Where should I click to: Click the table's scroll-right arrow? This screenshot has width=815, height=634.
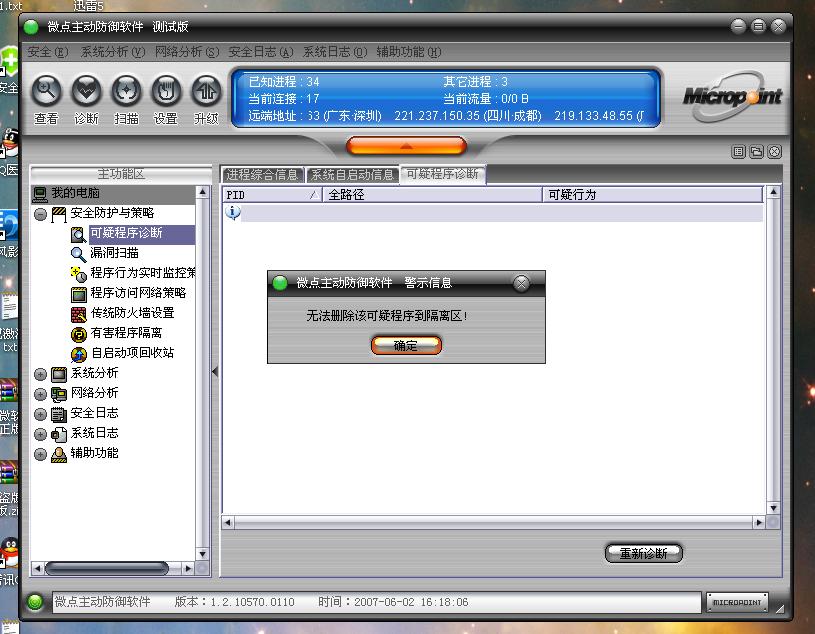759,522
